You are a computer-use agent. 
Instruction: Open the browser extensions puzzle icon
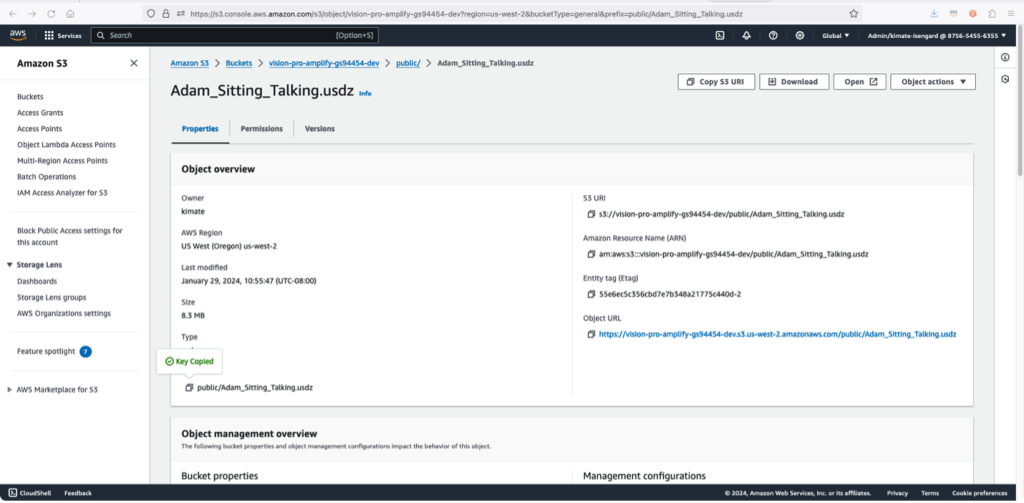992,13
